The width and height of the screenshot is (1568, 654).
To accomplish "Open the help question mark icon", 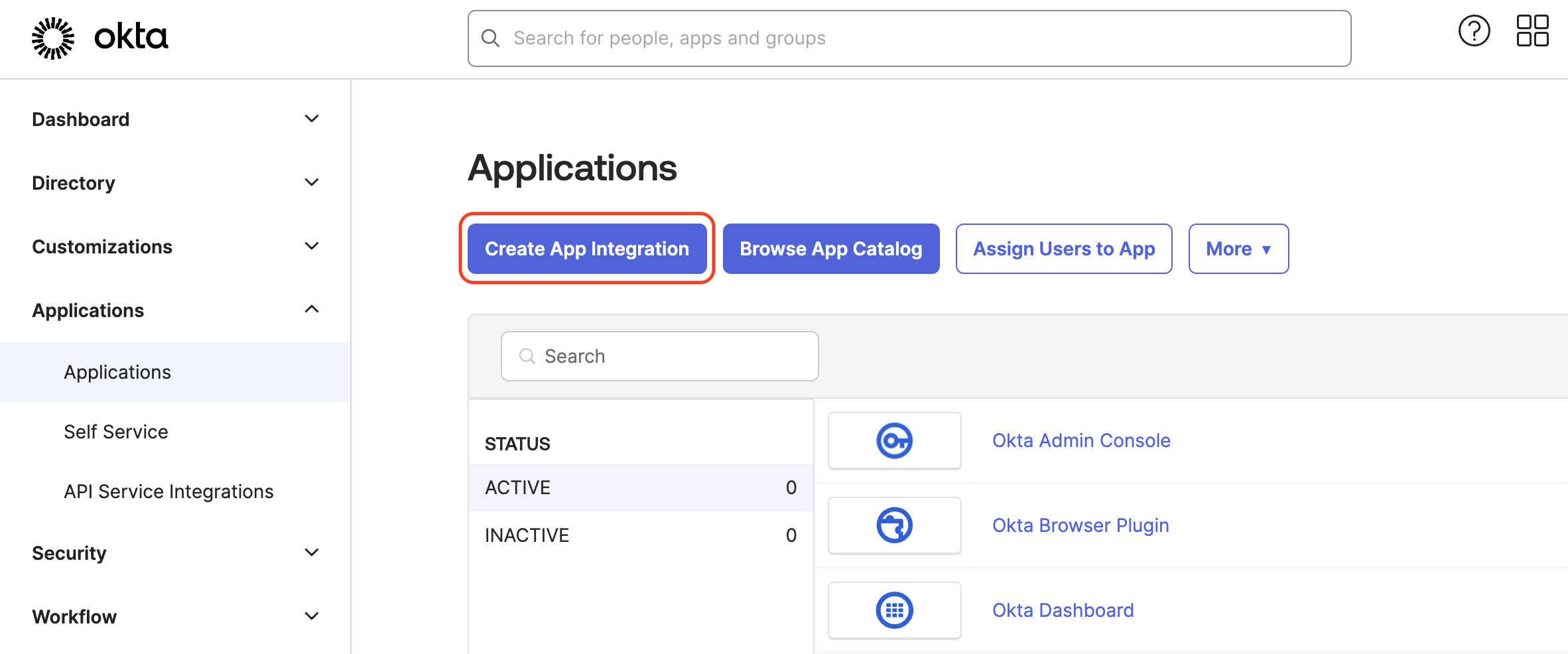I will click(1474, 31).
